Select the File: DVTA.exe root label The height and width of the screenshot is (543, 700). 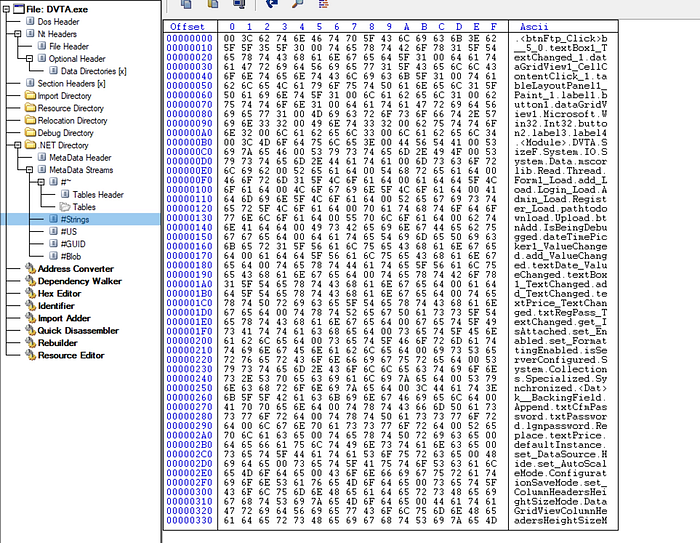click(57, 9)
